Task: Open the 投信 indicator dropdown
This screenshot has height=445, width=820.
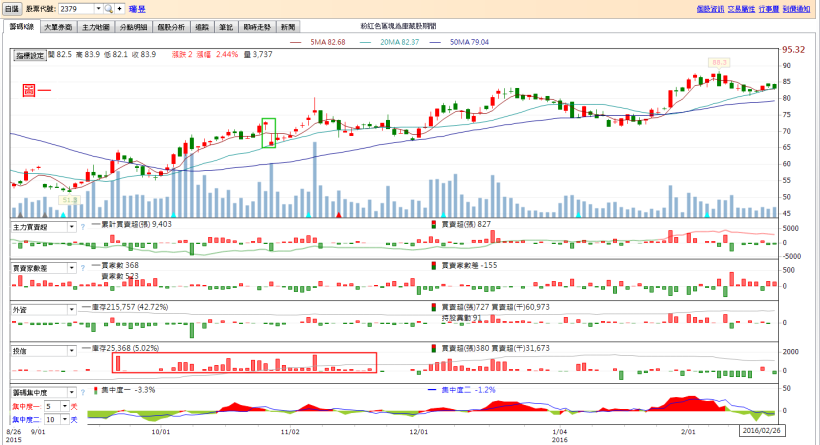Action: [x=71, y=351]
